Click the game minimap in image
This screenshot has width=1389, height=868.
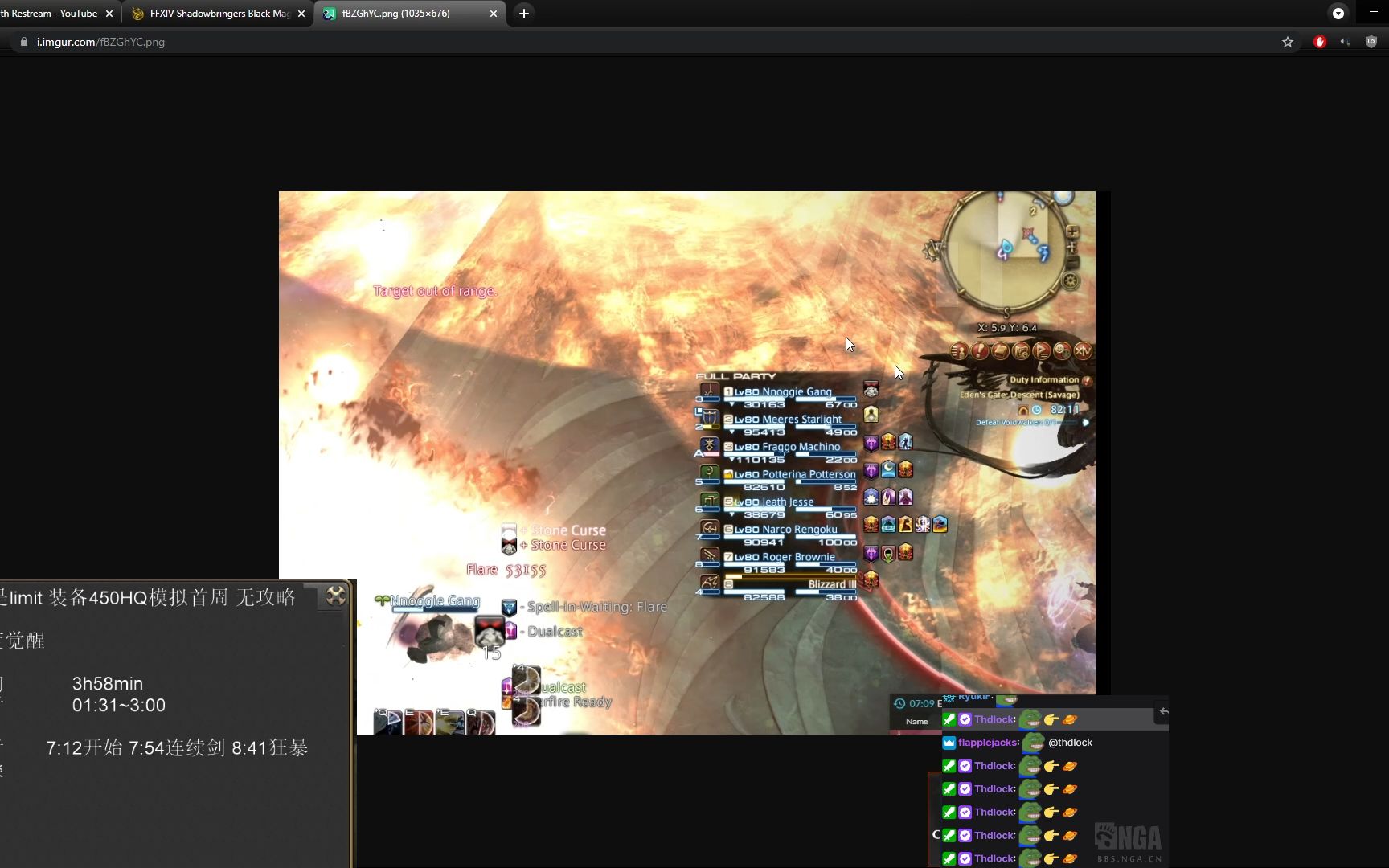coord(1007,251)
